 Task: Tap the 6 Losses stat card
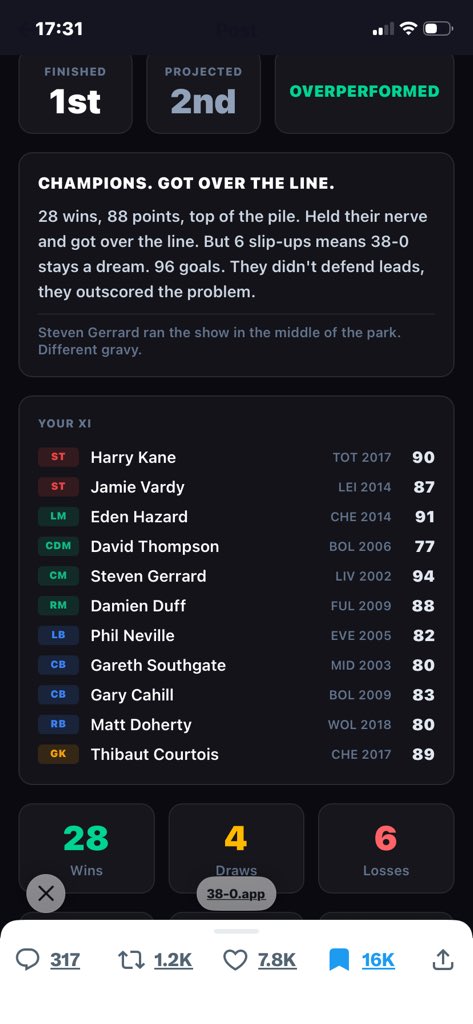pyautogui.click(x=386, y=848)
